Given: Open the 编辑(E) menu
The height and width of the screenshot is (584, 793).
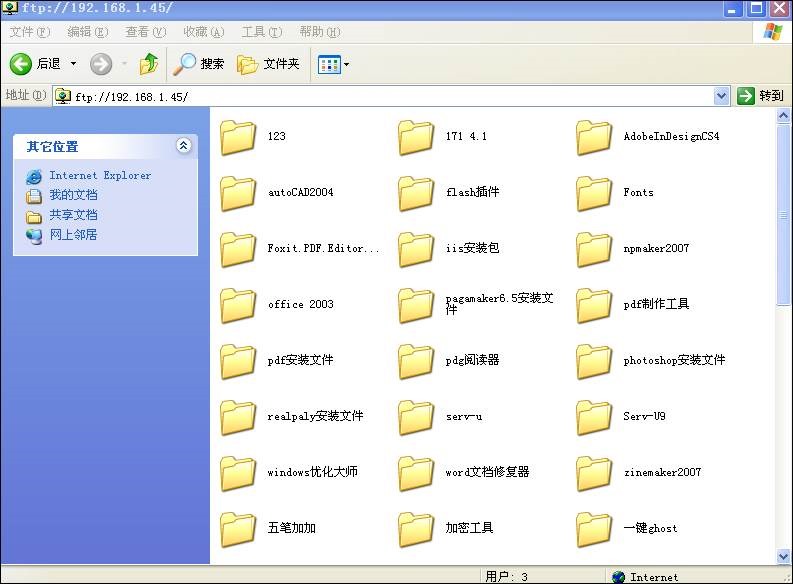Looking at the screenshot, I should [x=87, y=32].
